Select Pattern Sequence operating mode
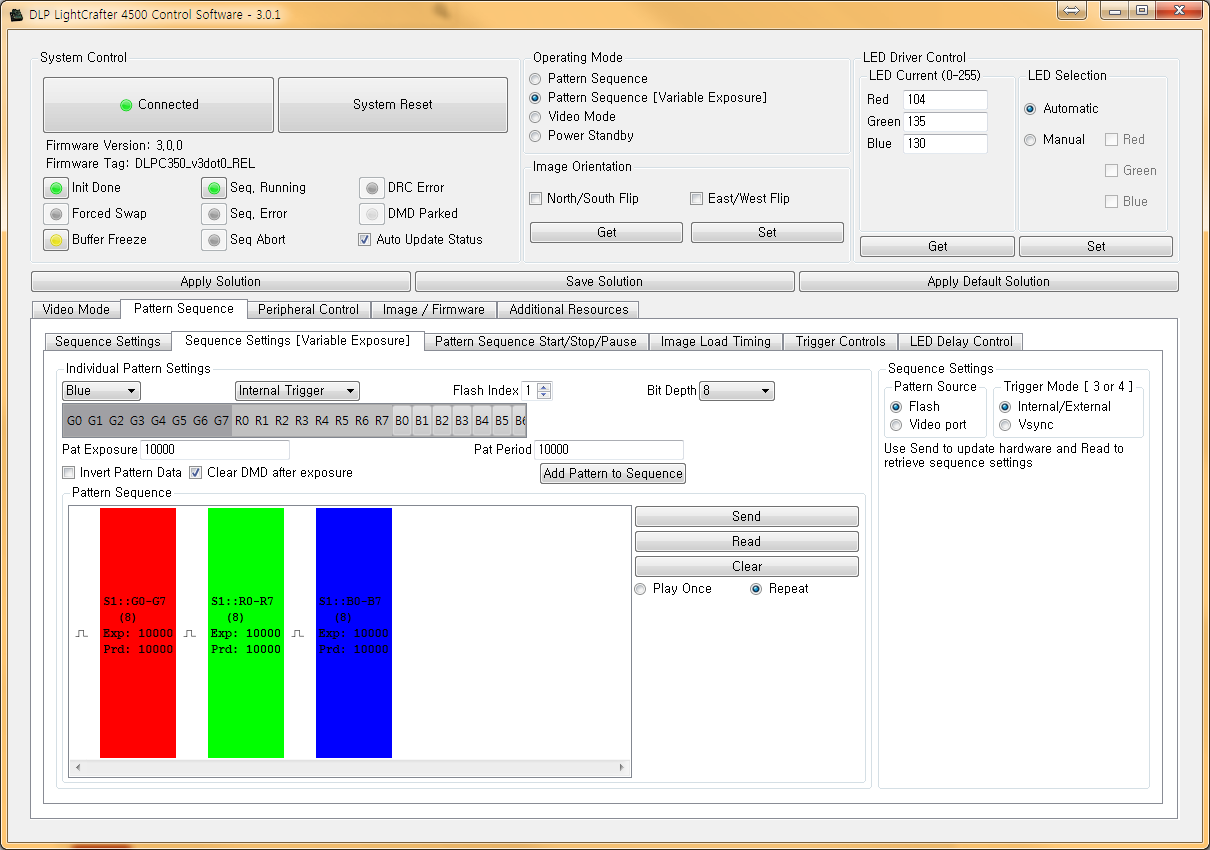1210x850 pixels. pyautogui.click(x=536, y=79)
